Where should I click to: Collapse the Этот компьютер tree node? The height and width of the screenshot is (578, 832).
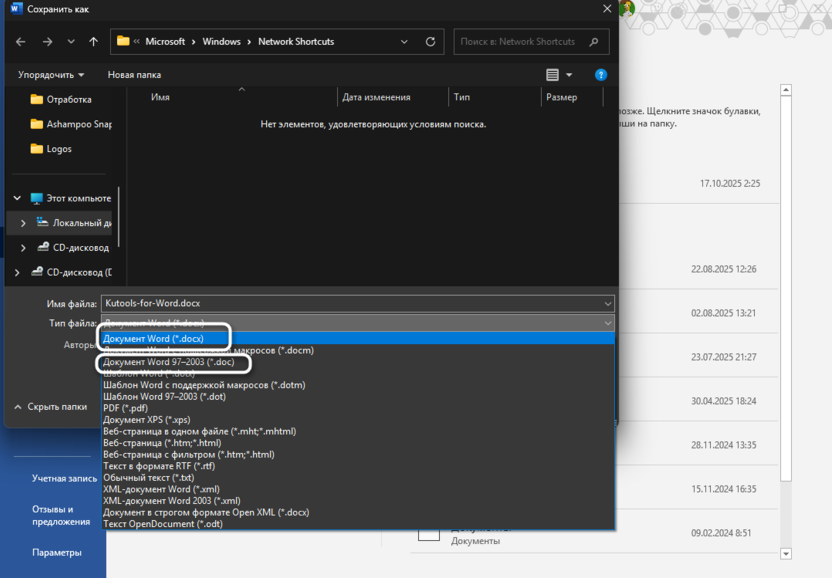[x=17, y=199]
